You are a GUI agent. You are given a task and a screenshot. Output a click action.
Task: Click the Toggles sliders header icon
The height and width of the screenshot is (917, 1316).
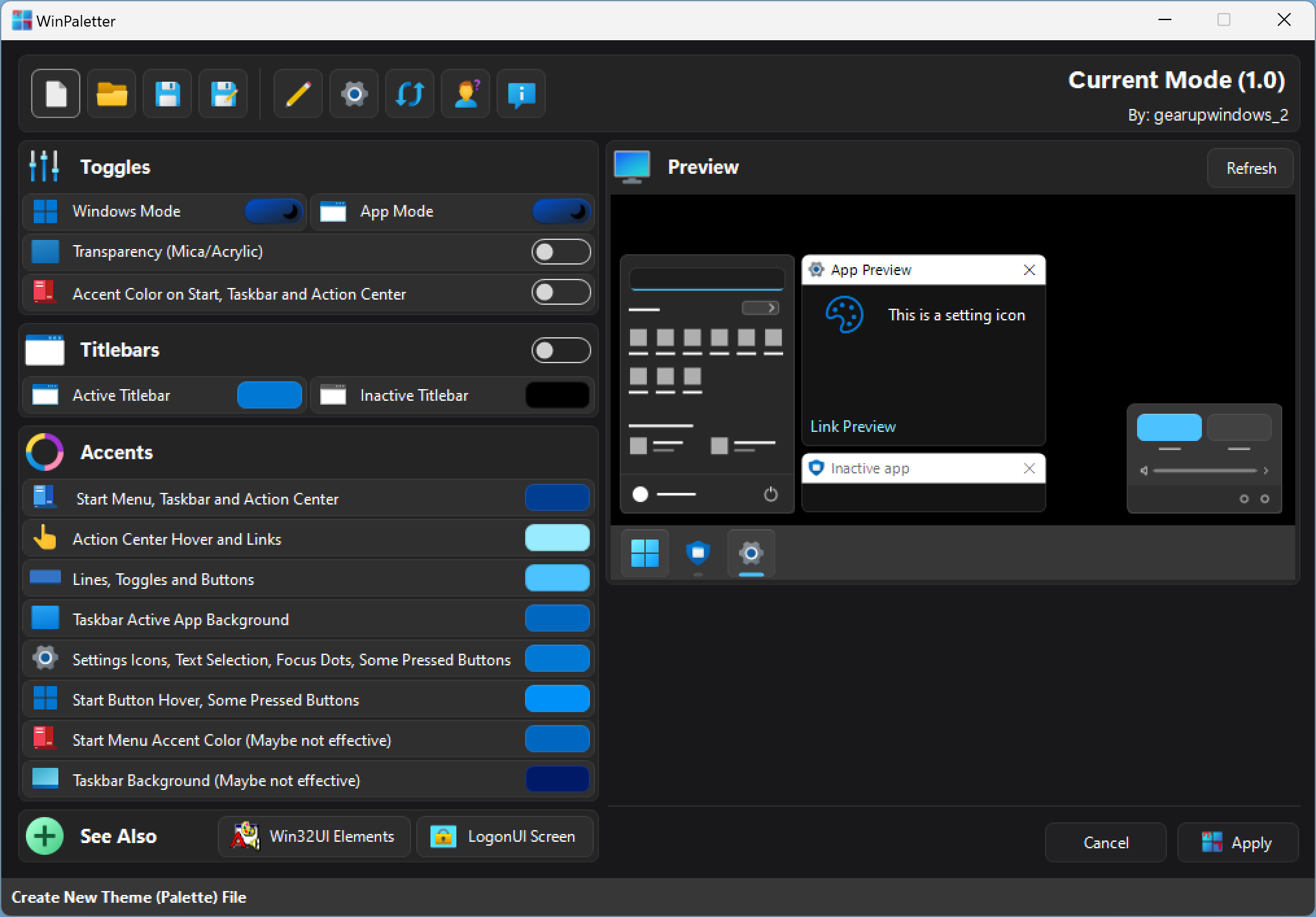click(44, 167)
